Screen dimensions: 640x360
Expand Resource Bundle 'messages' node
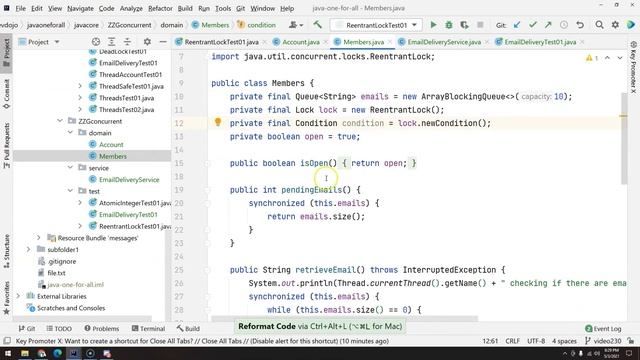coord(39,238)
